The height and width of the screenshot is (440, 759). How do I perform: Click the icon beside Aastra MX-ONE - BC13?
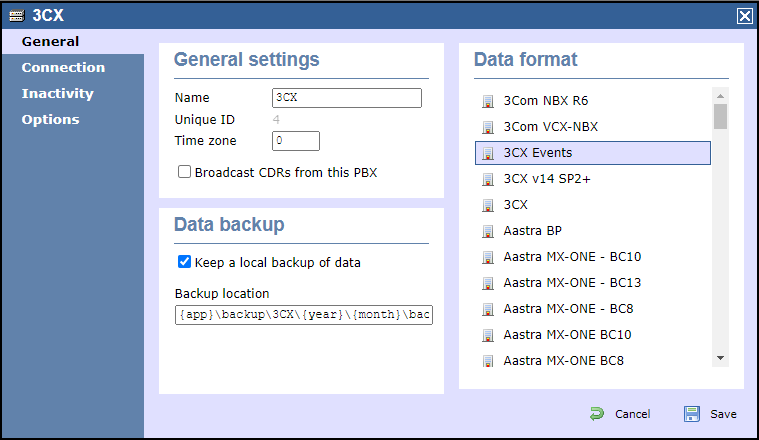coord(488,283)
